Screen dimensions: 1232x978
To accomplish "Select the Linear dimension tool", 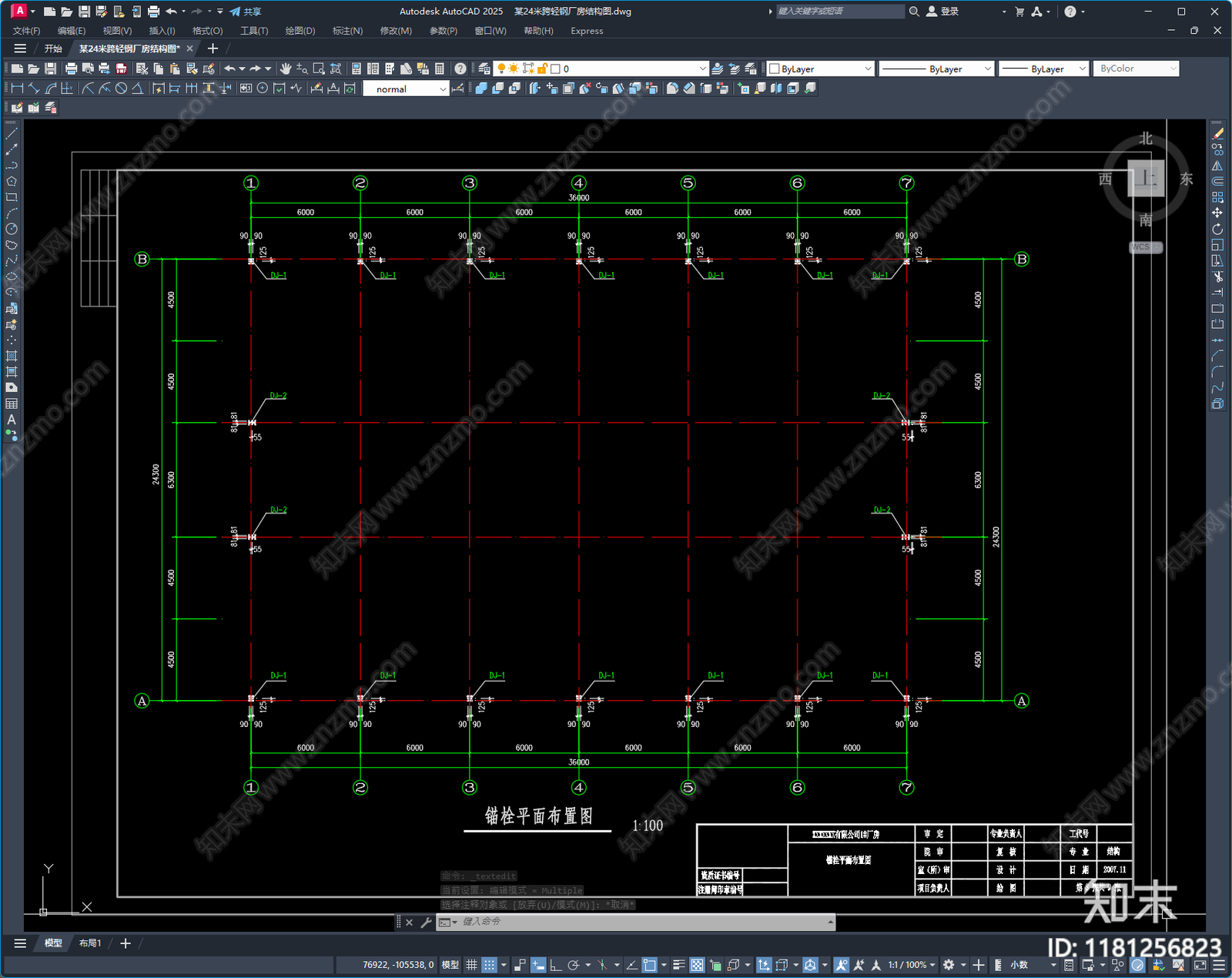I will (17, 89).
